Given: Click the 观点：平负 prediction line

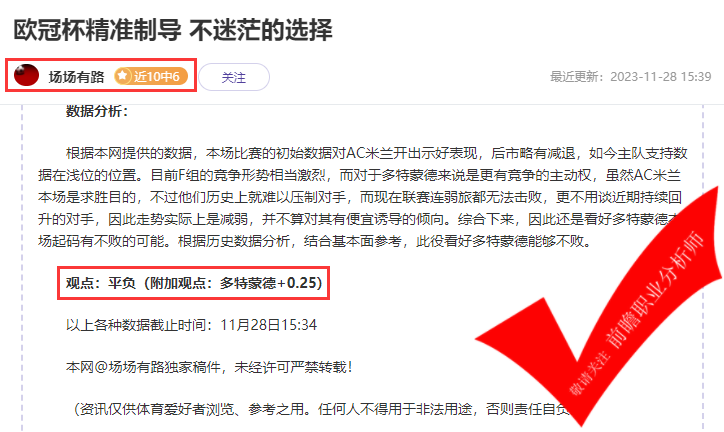Looking at the screenshot, I should pyautogui.click(x=193, y=282).
